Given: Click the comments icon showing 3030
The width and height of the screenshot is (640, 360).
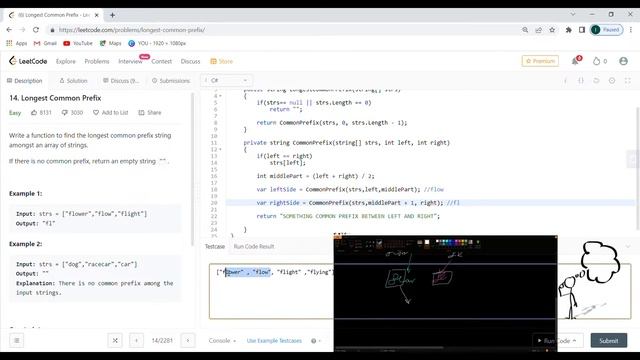Looking at the screenshot, I should pos(72,113).
